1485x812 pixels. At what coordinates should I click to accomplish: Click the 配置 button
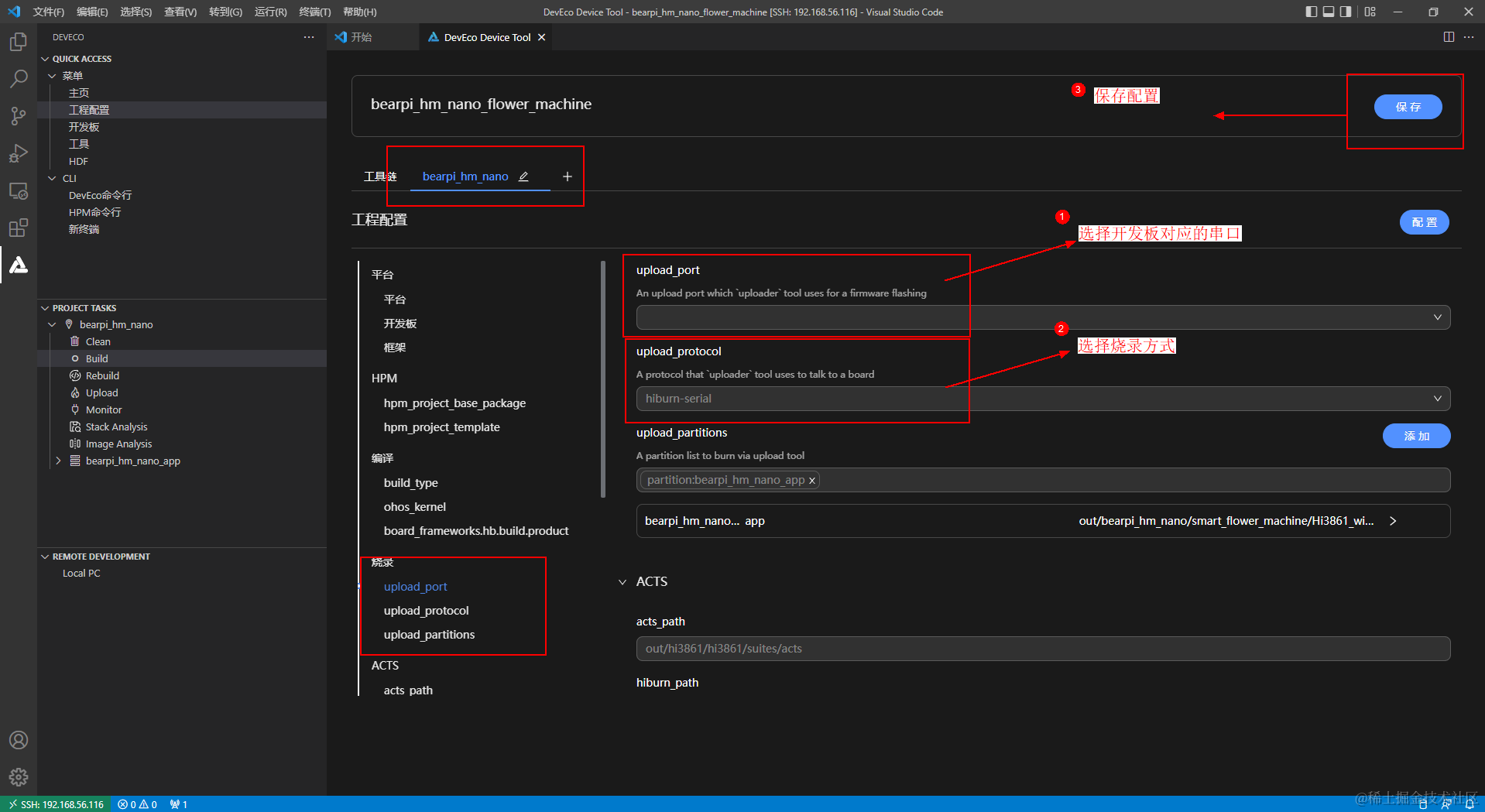(x=1424, y=222)
